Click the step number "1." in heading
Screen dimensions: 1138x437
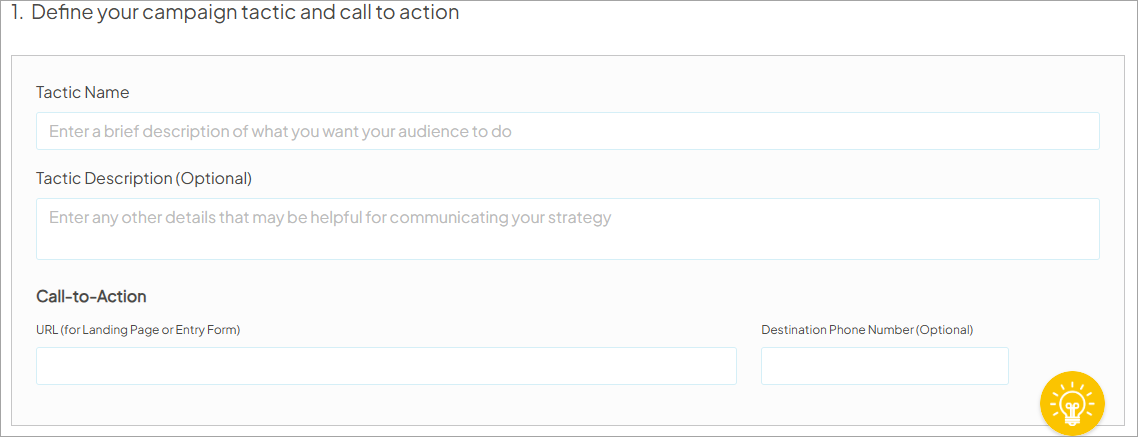click(17, 14)
